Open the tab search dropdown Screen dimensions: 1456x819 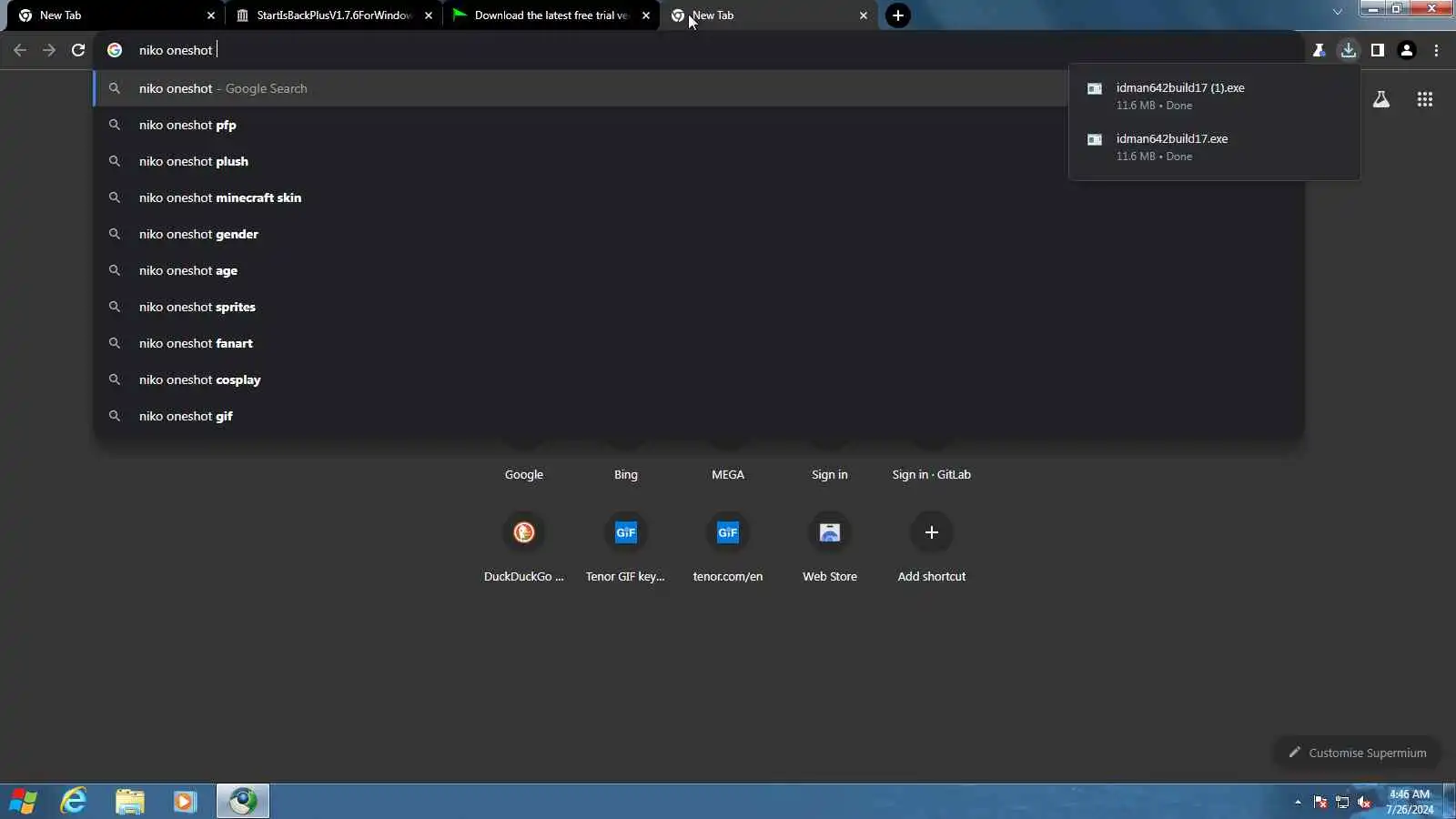pyautogui.click(x=1337, y=12)
